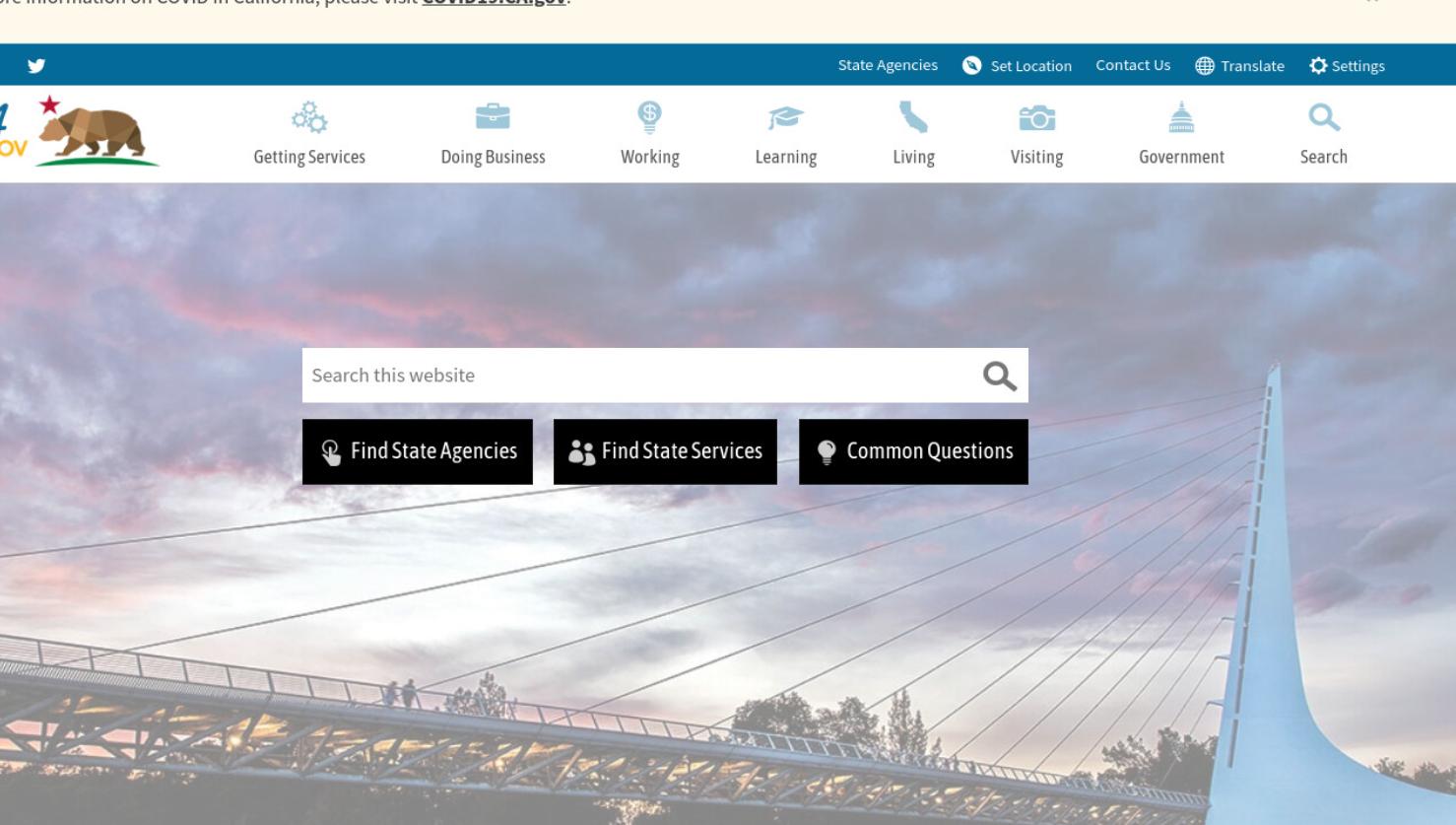The height and width of the screenshot is (825, 1456).
Task: Click the Translate globe icon
Action: click(1205, 66)
